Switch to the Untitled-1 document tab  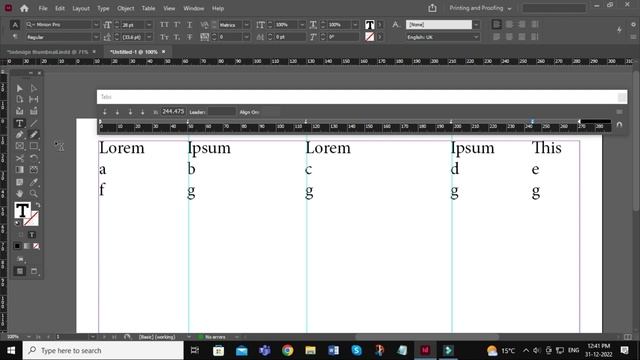133,52
